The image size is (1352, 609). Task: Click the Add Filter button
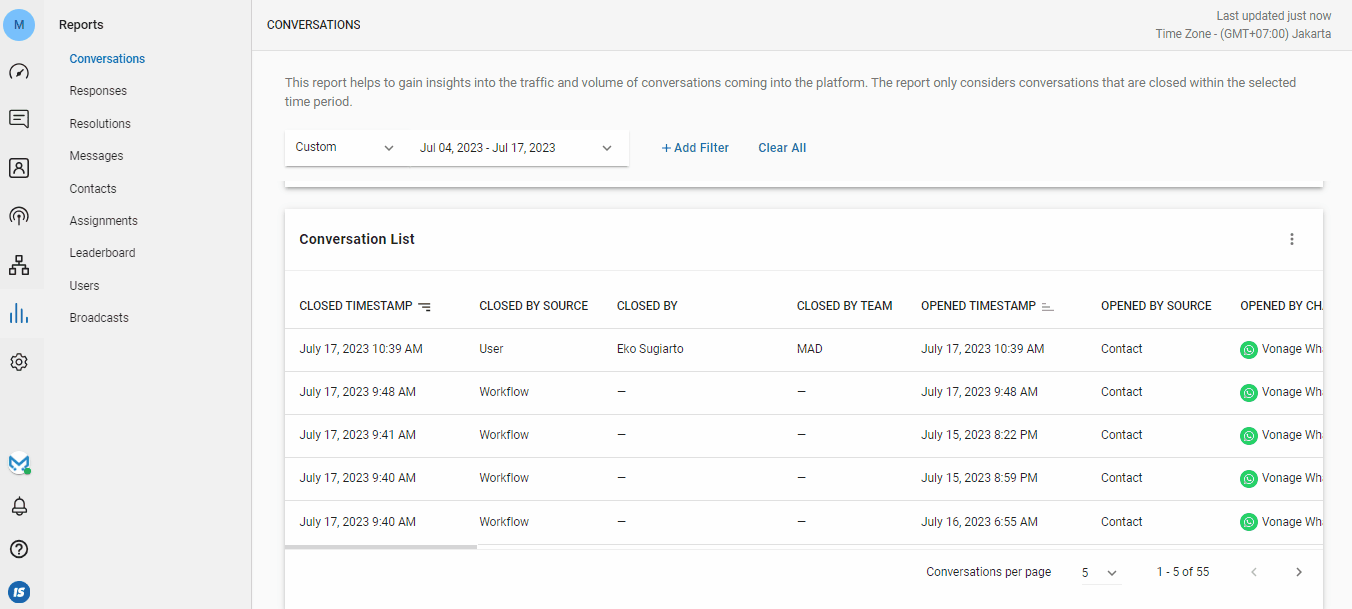coord(695,148)
